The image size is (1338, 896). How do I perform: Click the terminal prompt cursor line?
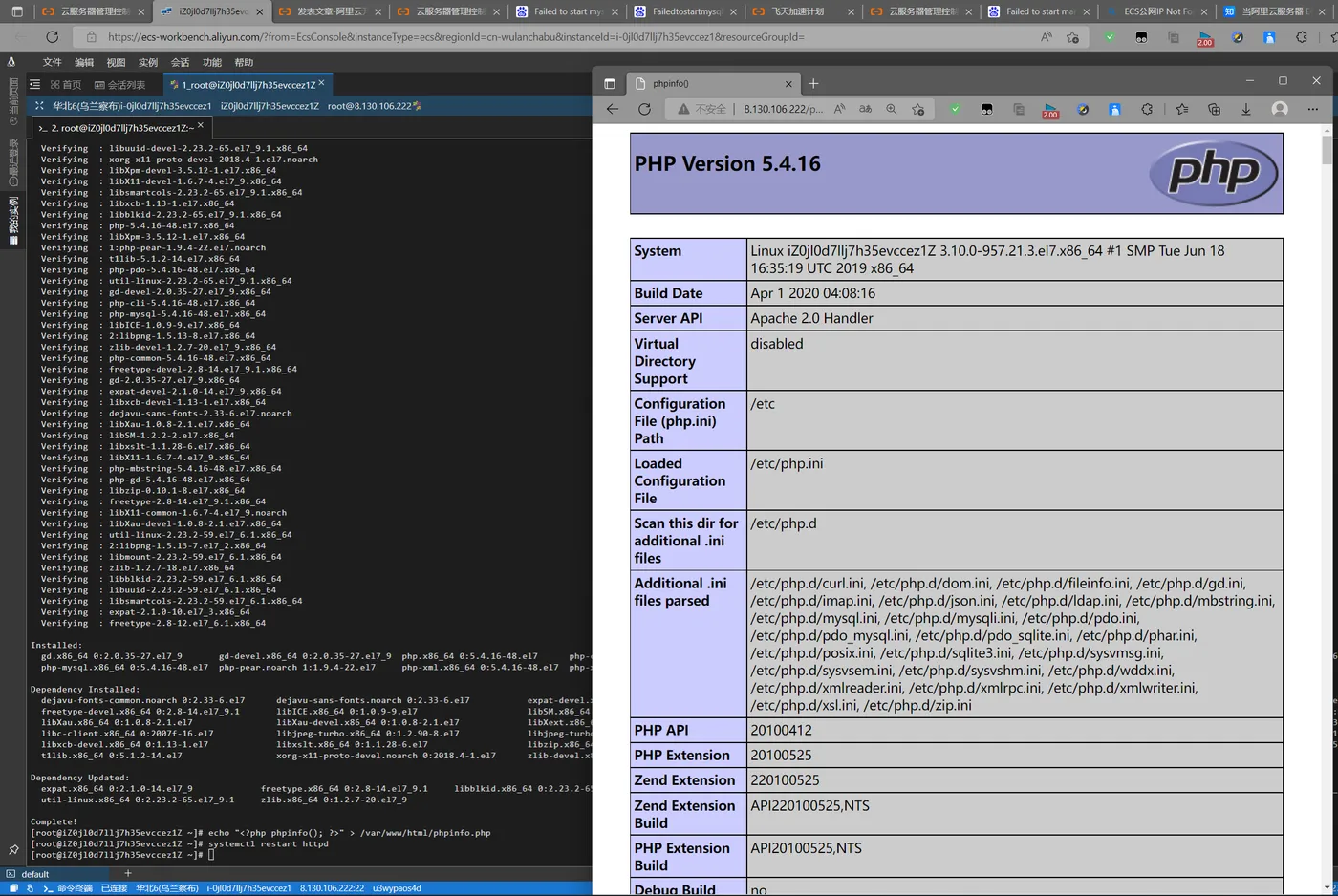pos(122,855)
